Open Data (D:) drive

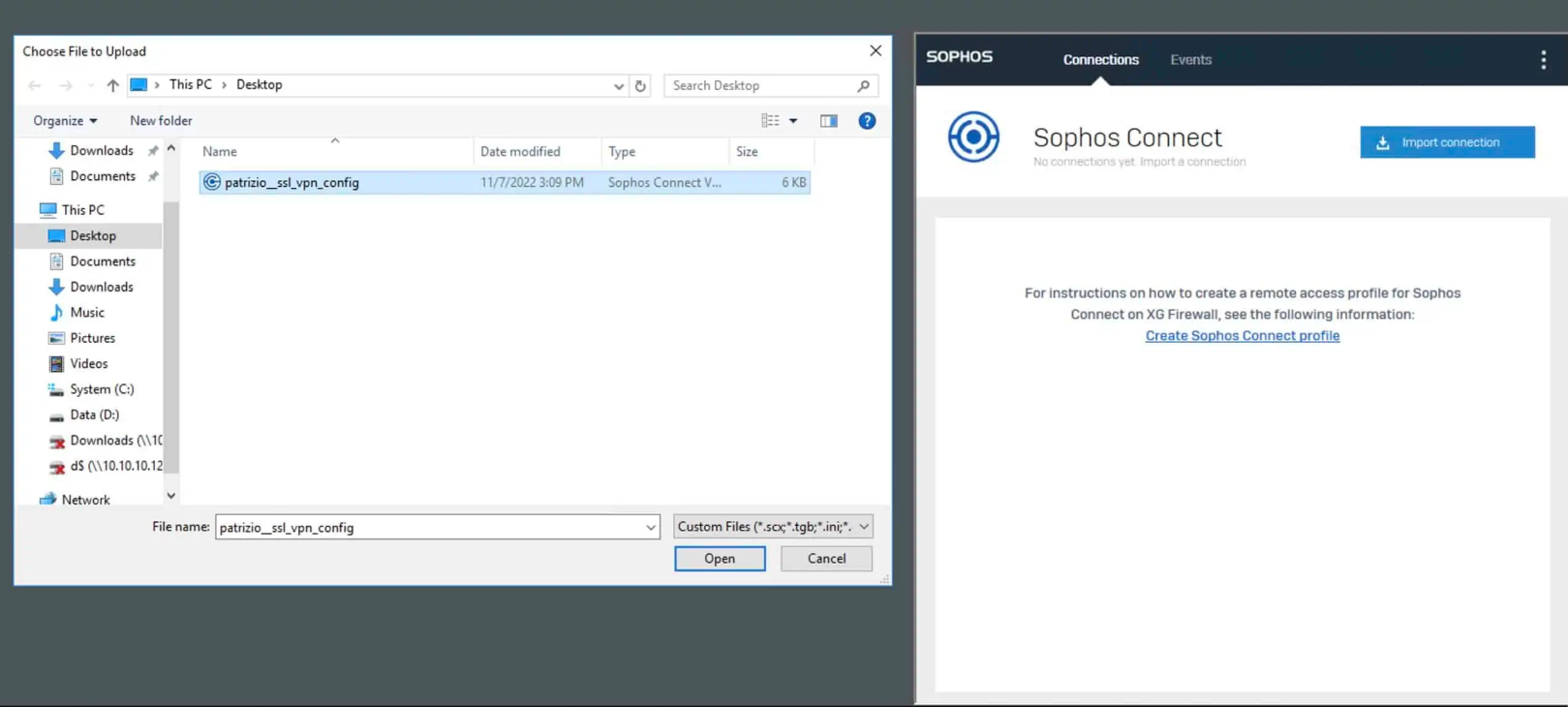pos(94,415)
